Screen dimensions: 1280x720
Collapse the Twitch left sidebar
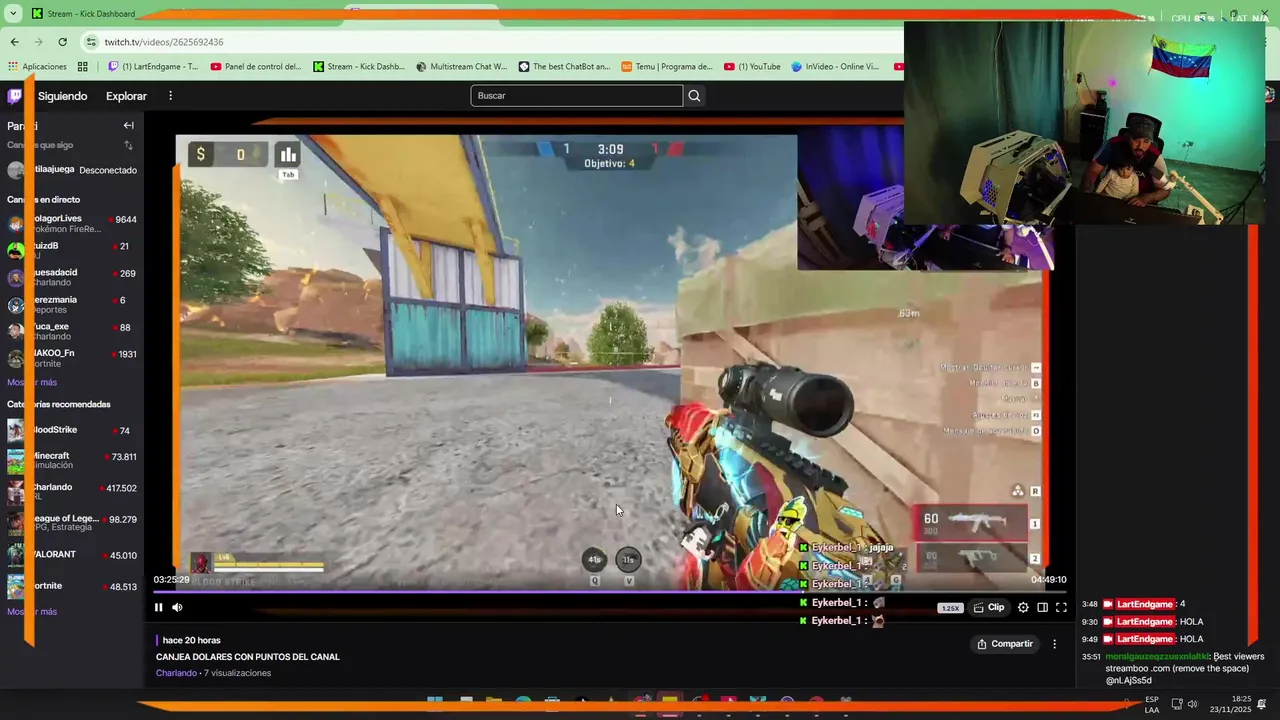point(128,125)
